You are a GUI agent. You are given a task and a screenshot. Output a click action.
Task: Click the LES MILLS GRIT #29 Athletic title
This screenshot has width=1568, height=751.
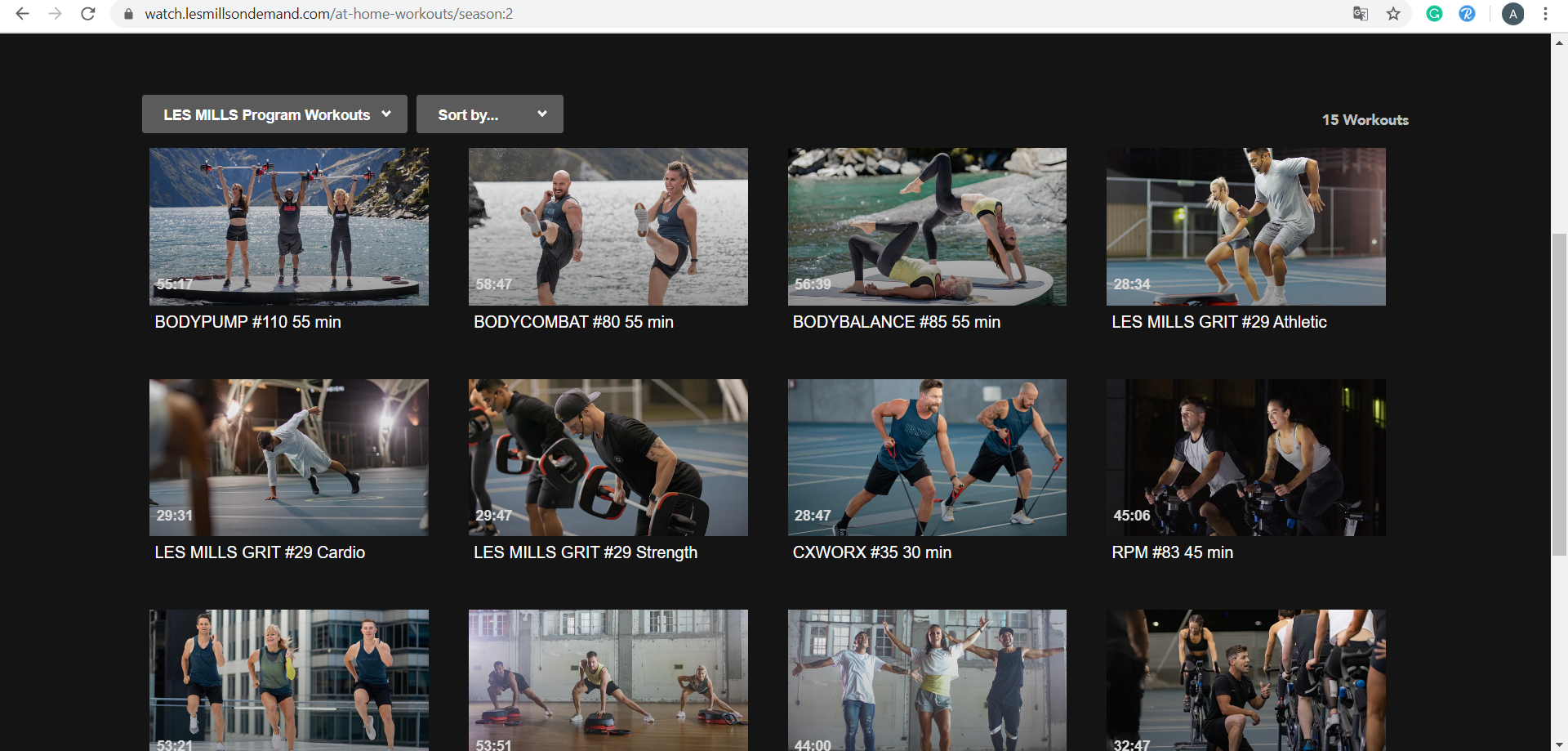click(x=1219, y=322)
